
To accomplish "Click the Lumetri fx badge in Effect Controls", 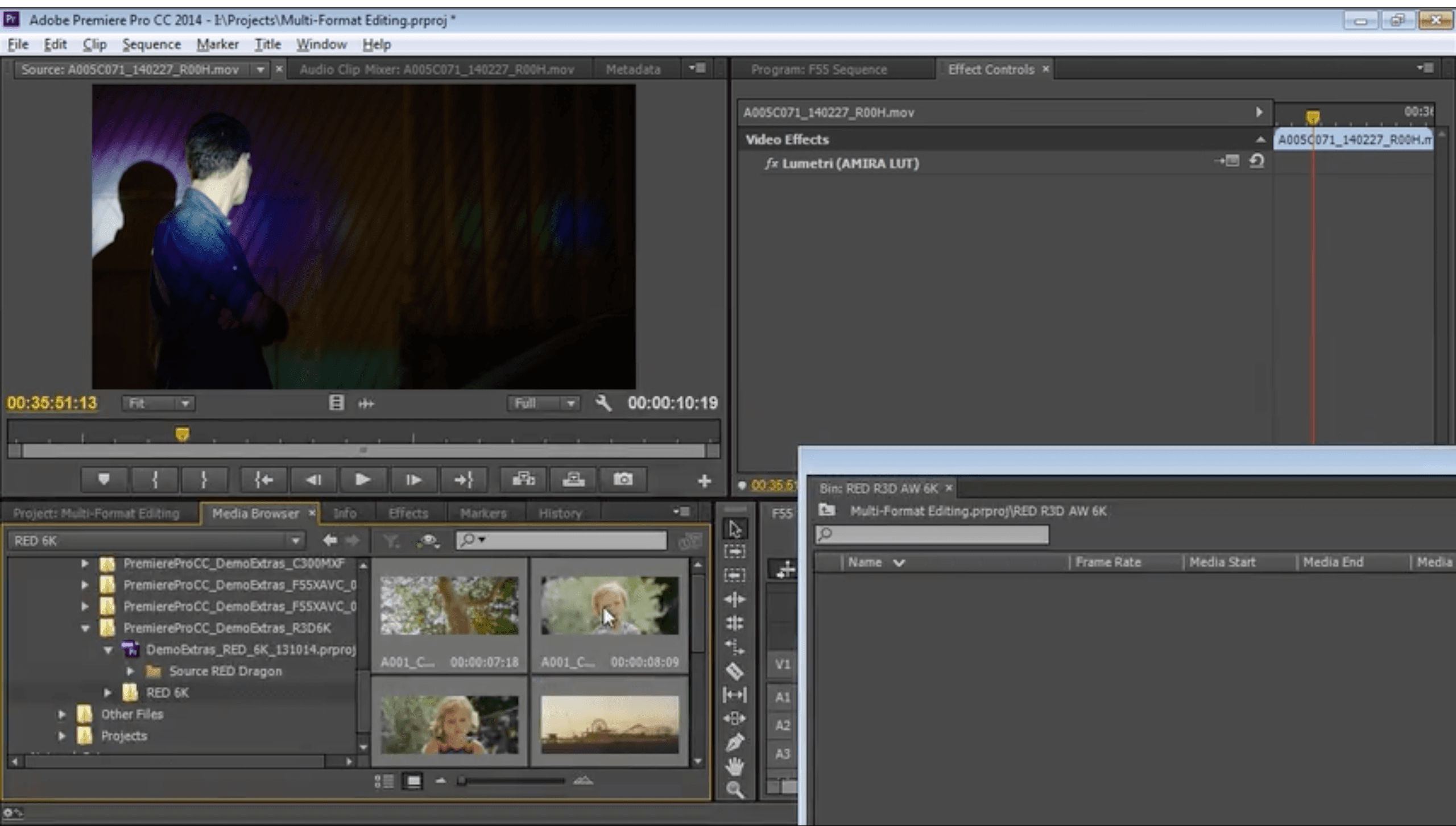I will click(x=772, y=164).
